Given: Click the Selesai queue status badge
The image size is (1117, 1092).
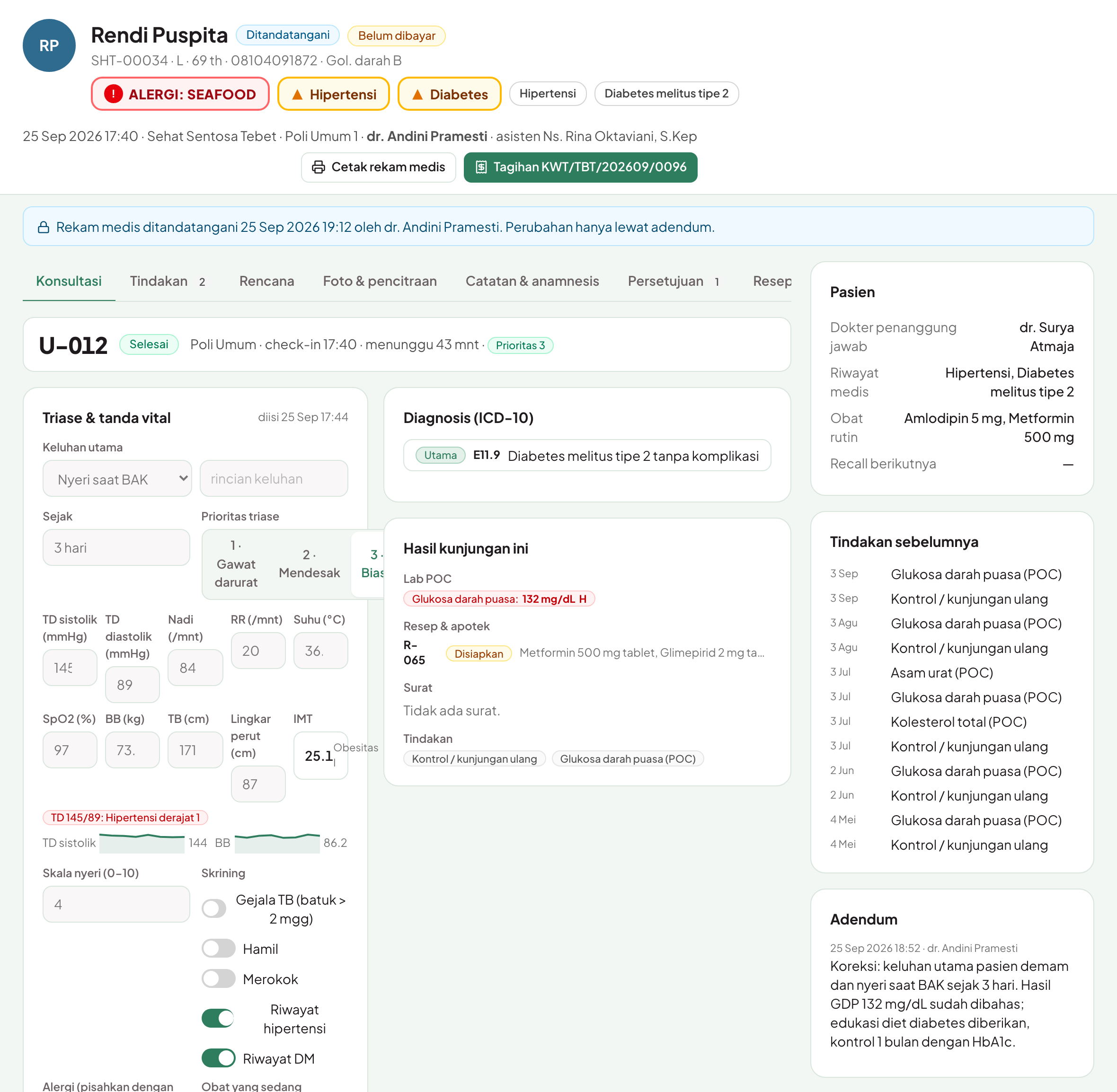Looking at the screenshot, I should click(x=149, y=344).
